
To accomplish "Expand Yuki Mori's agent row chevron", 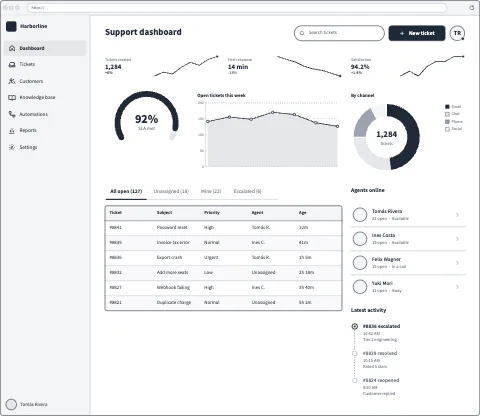I will 457,287.
